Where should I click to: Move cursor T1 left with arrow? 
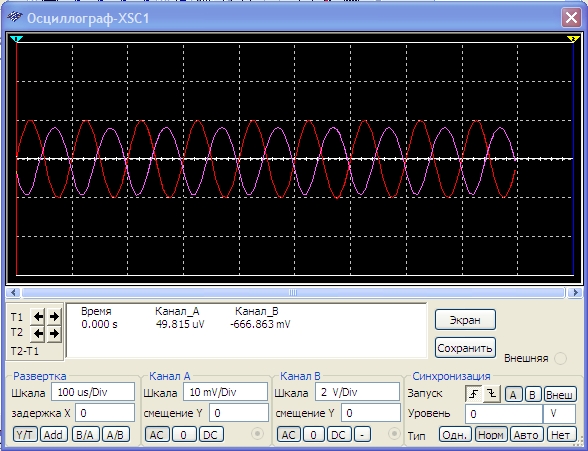38,317
